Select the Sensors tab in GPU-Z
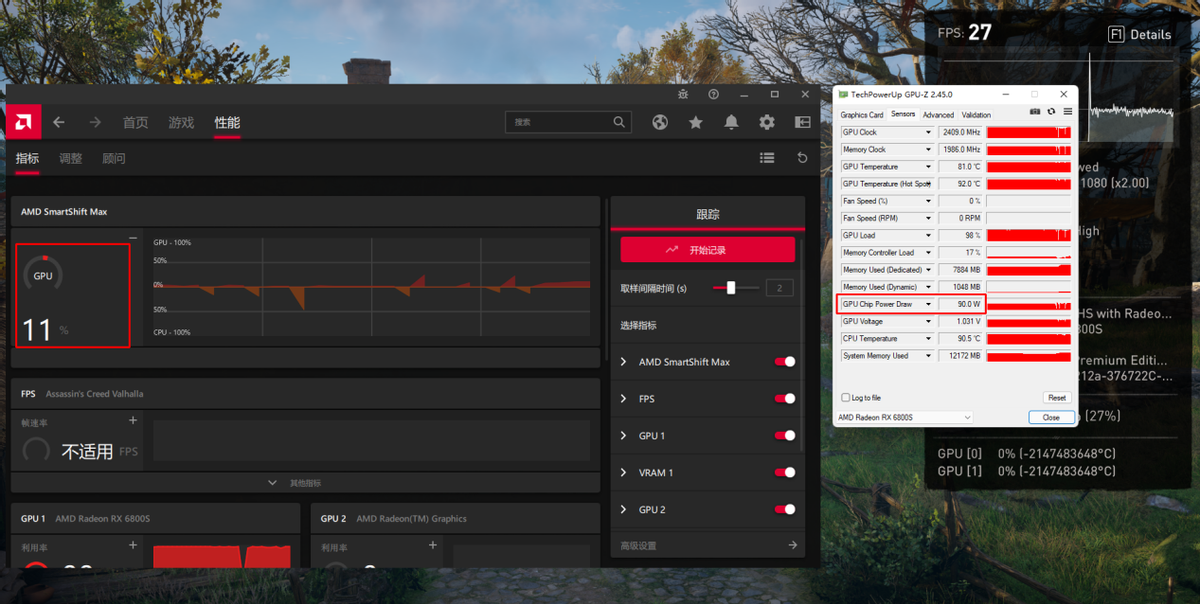Image resolution: width=1200 pixels, height=604 pixels. coord(903,114)
